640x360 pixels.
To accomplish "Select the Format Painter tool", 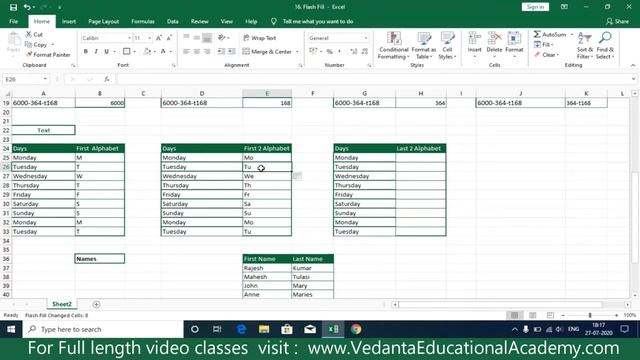I will click(48, 55).
